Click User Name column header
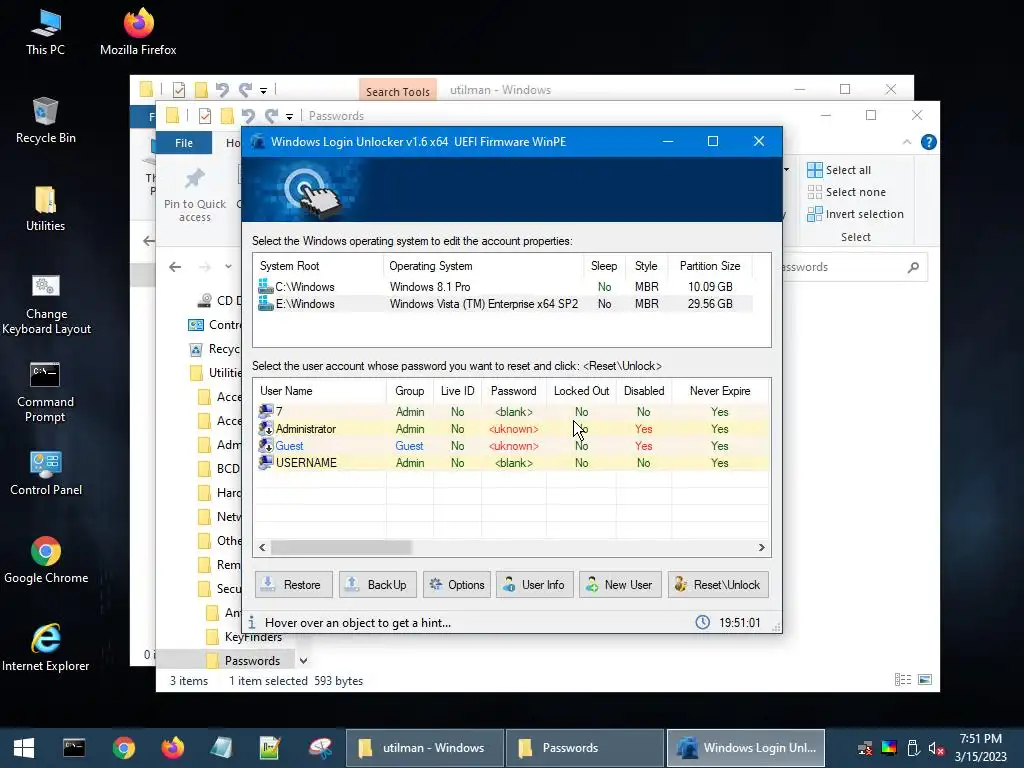 pos(320,391)
